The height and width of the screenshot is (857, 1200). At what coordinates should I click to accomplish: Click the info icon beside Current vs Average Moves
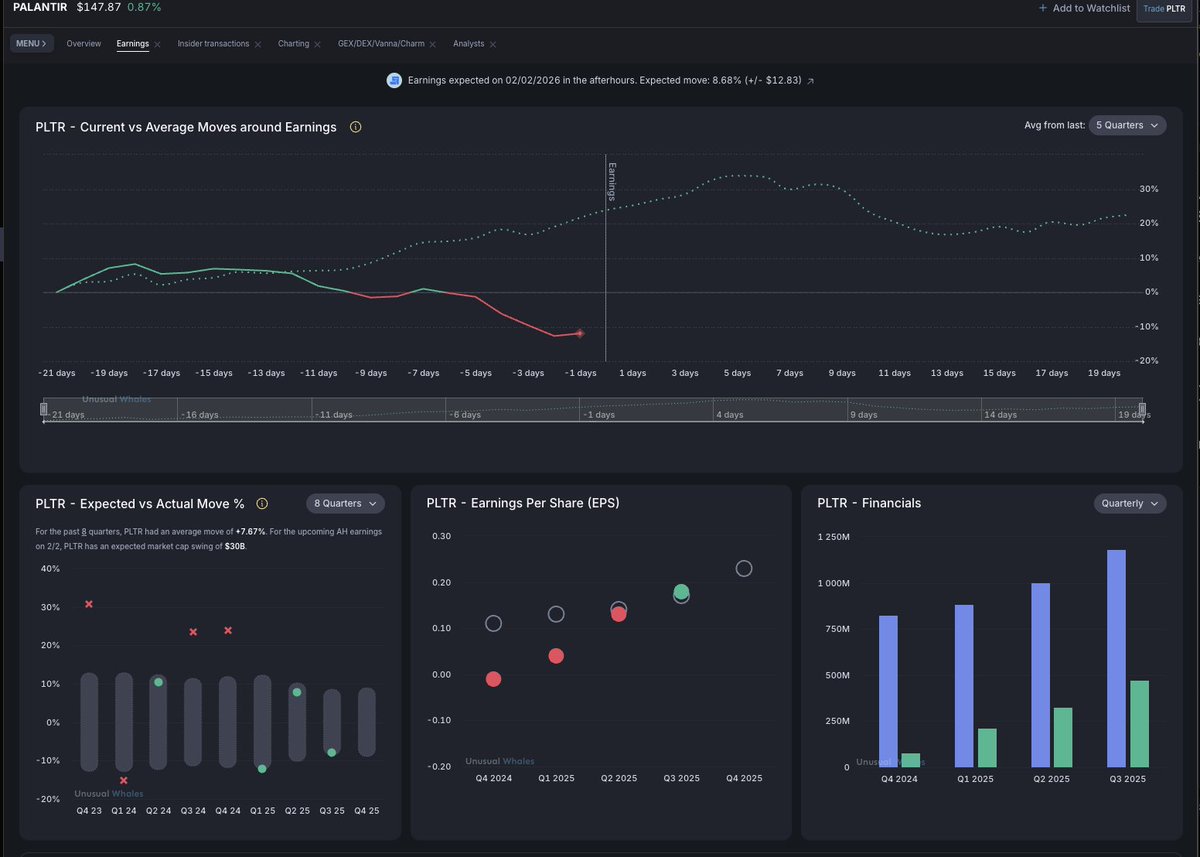(x=355, y=127)
